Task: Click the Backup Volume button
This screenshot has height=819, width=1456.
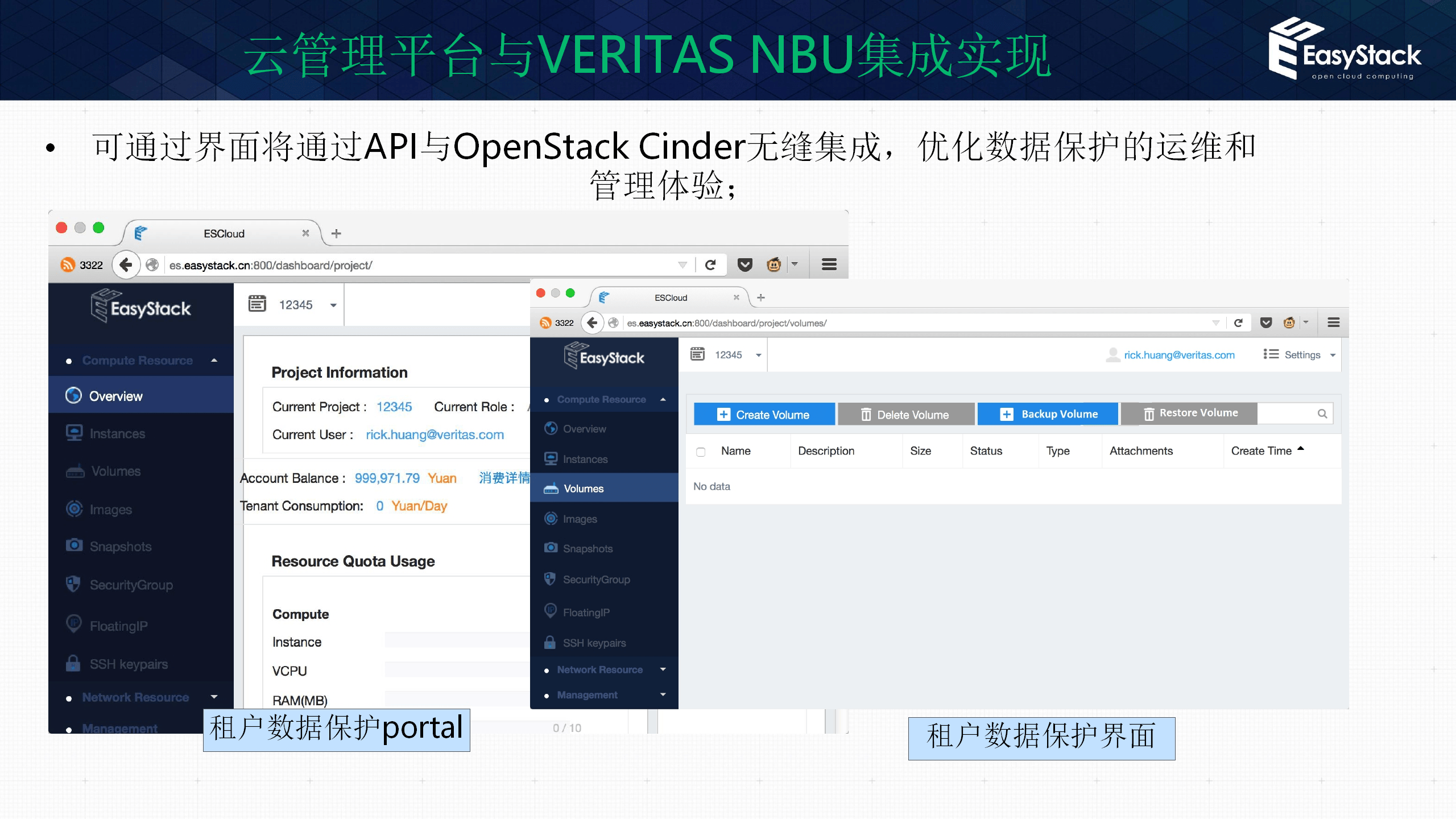Action: tap(1048, 414)
